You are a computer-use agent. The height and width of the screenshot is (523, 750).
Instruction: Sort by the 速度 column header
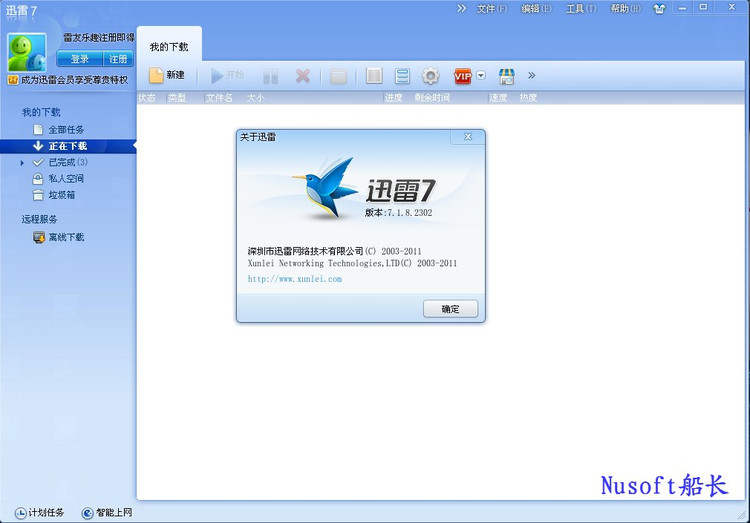click(498, 98)
